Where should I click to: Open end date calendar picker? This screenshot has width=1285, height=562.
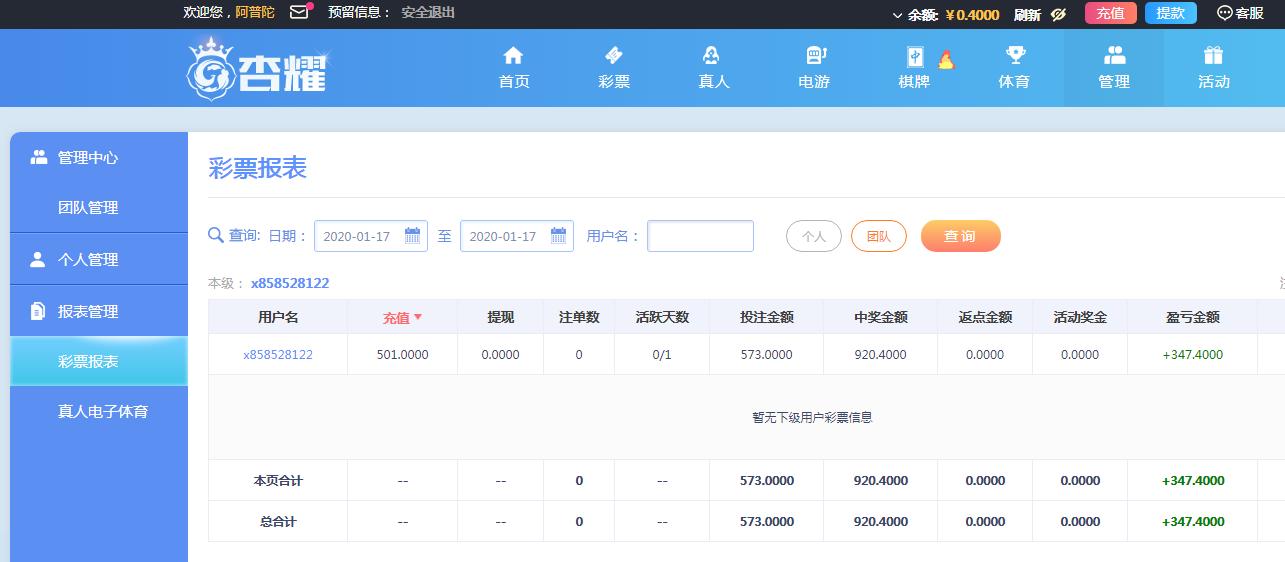click(558, 236)
